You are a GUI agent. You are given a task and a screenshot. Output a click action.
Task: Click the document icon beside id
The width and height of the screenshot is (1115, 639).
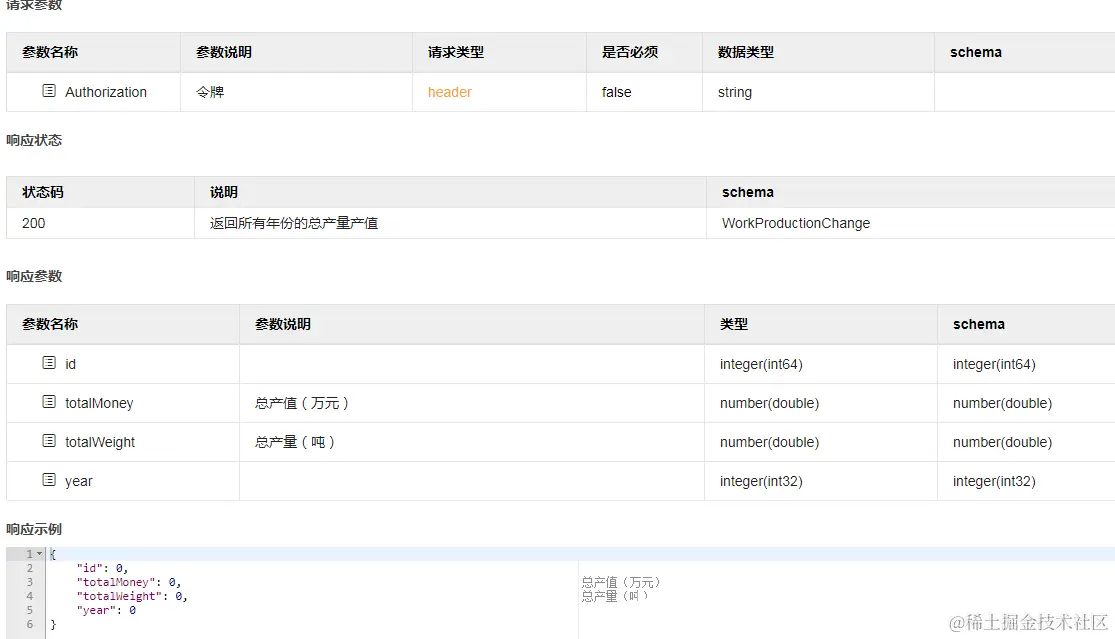click(x=49, y=363)
